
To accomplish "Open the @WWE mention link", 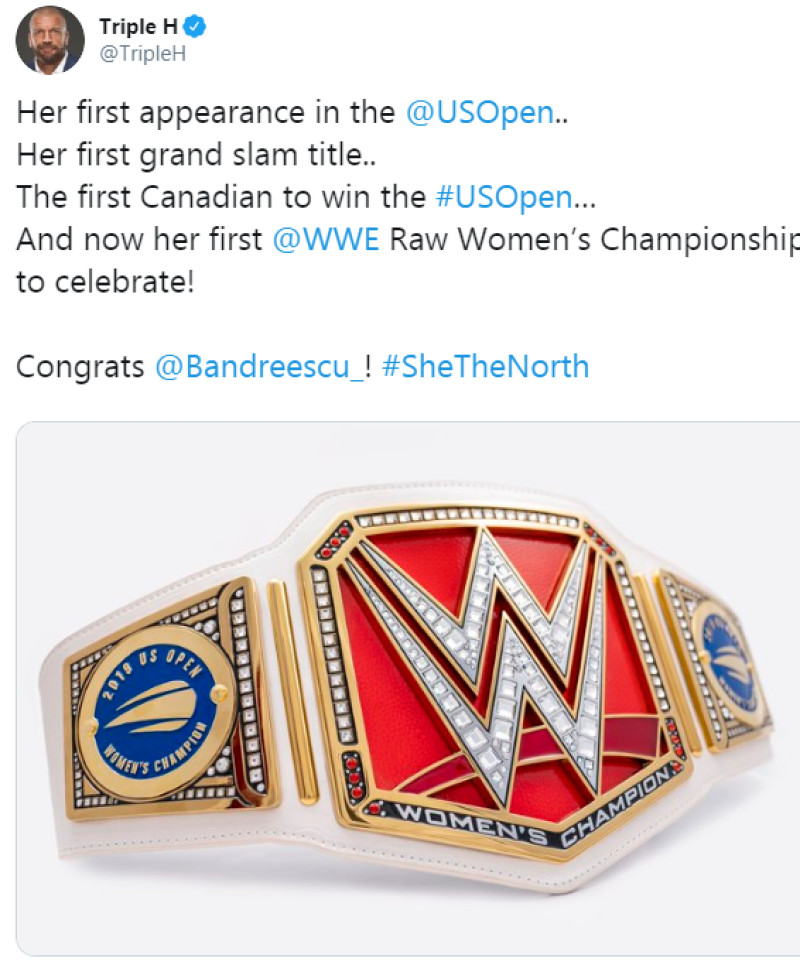I will coord(326,239).
